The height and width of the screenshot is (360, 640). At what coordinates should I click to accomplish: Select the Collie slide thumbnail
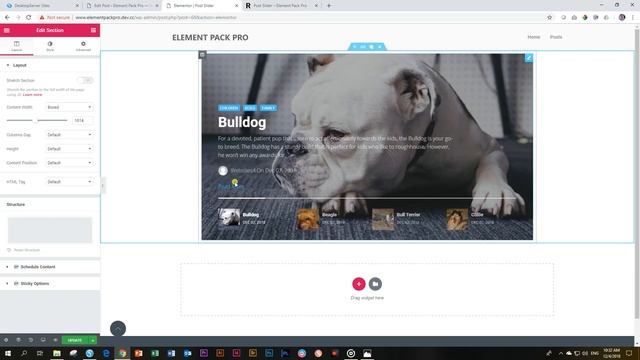point(457,219)
